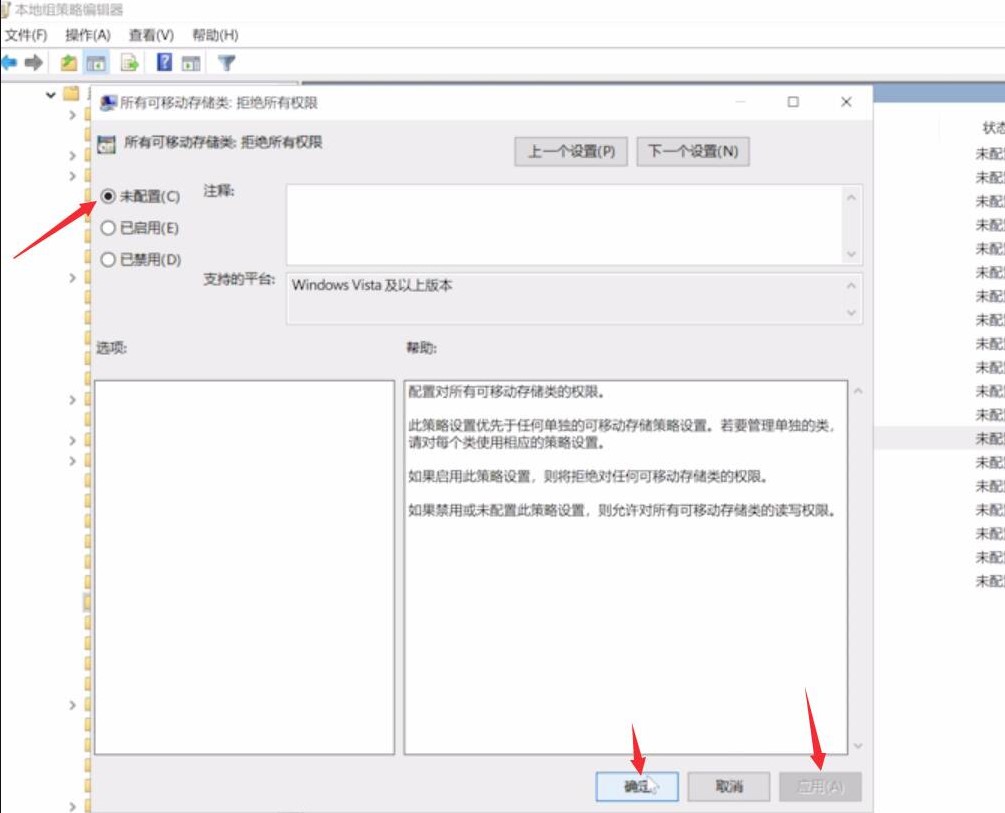The height and width of the screenshot is (813, 1005).
Task: Click the Windows Vista 及以上版本 text
Action: click(x=372, y=285)
